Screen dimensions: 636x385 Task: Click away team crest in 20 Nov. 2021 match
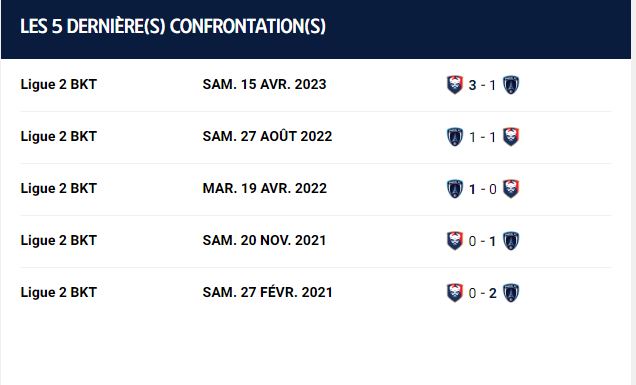[x=511, y=241]
